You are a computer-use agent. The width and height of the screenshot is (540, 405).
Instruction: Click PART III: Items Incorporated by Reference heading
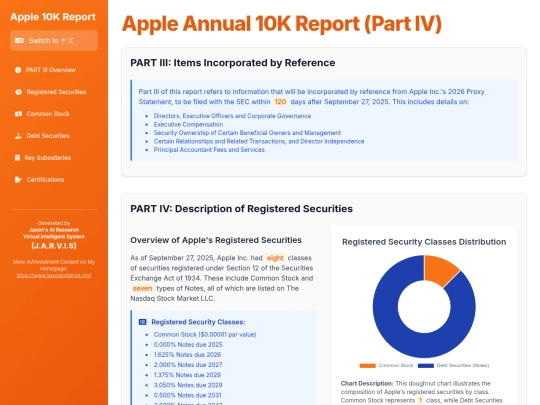tap(233, 63)
